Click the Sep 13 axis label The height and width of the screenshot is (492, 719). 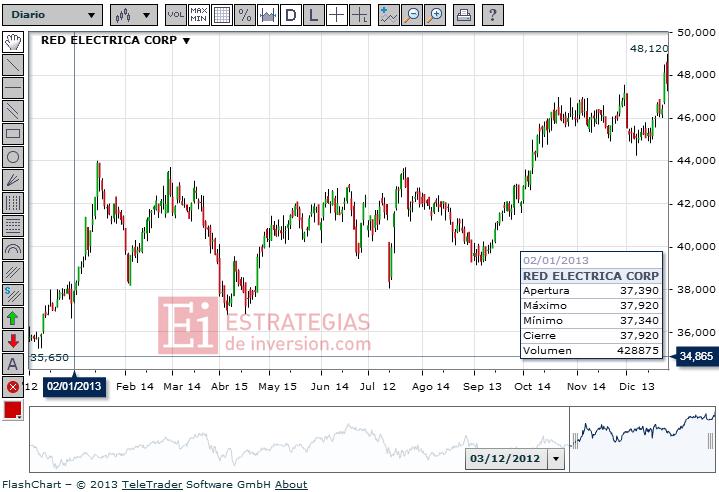pyautogui.click(x=482, y=387)
